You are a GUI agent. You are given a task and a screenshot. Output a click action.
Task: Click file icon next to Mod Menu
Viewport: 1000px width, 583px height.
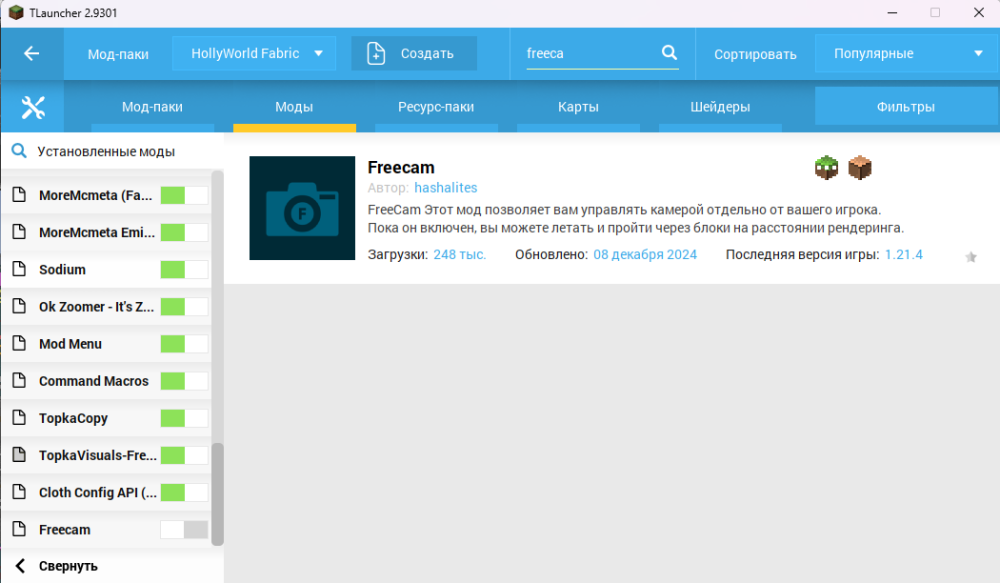(20, 343)
